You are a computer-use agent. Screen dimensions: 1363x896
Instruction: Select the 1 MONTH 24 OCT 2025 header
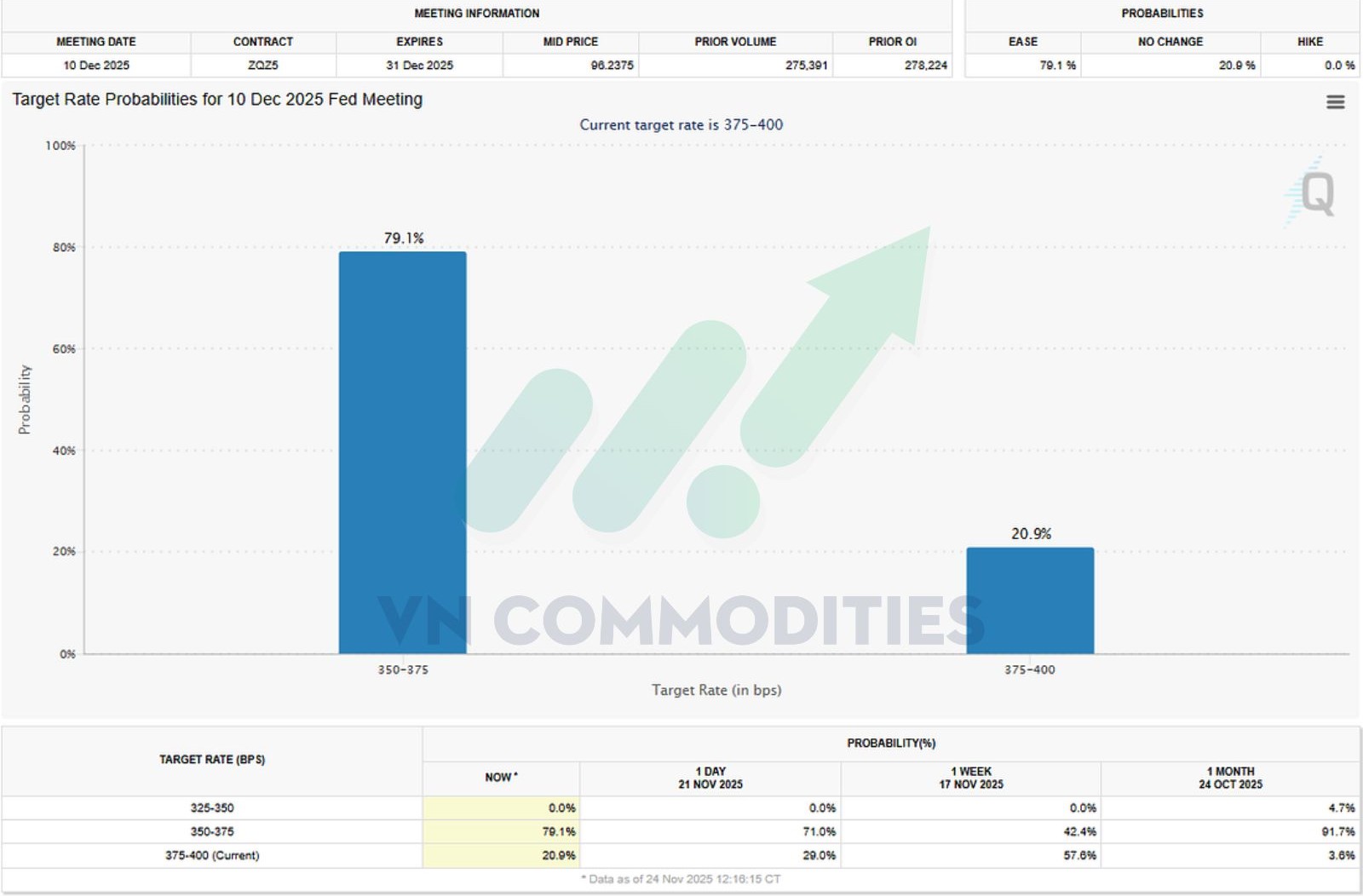coord(1230,778)
